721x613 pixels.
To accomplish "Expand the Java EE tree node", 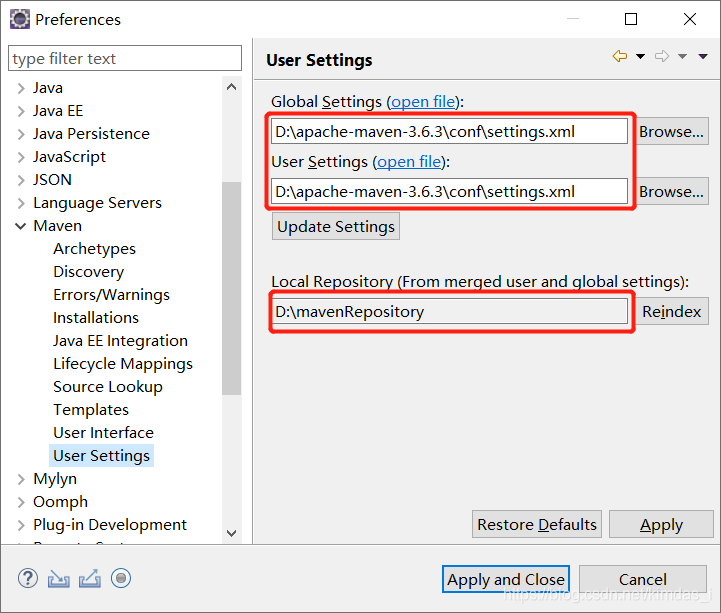I will pyautogui.click(x=21, y=111).
